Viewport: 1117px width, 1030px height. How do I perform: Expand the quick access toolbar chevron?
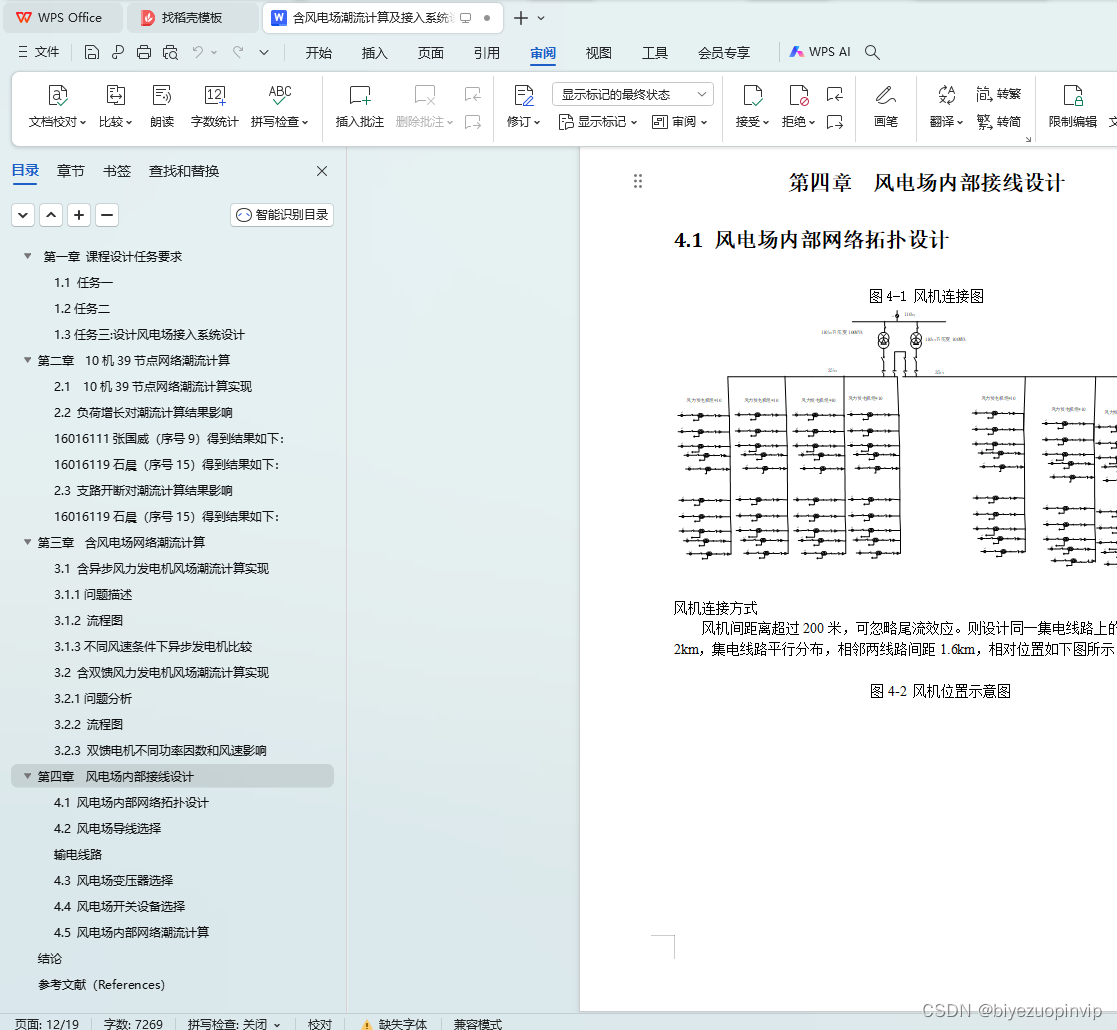[x=264, y=52]
